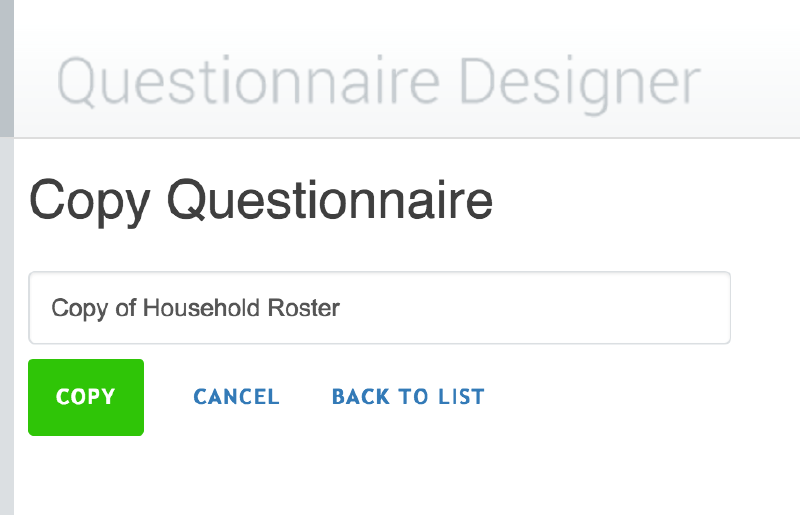The width and height of the screenshot is (800, 515).
Task: Abort copying with the CANCEL link
Action: 236,397
